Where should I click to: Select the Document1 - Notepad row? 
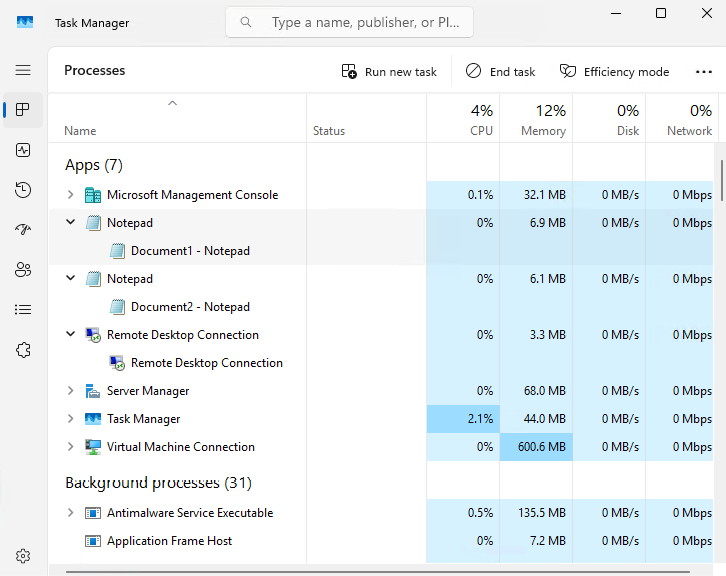click(x=381, y=251)
